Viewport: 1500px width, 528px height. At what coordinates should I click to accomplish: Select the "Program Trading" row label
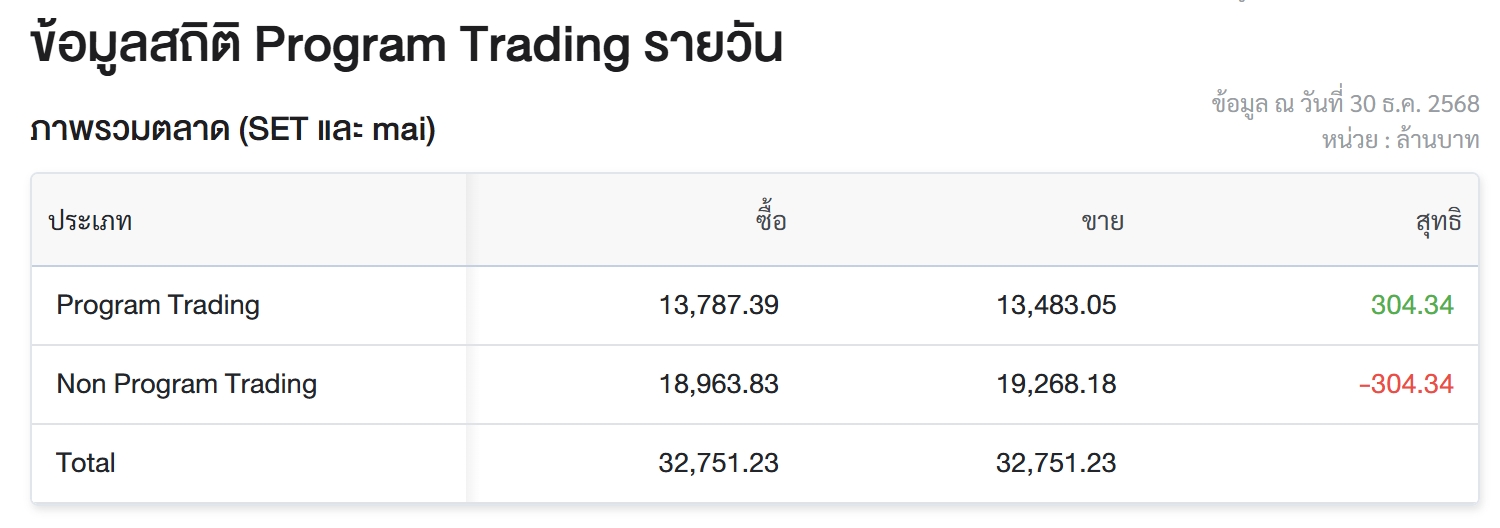(158, 305)
